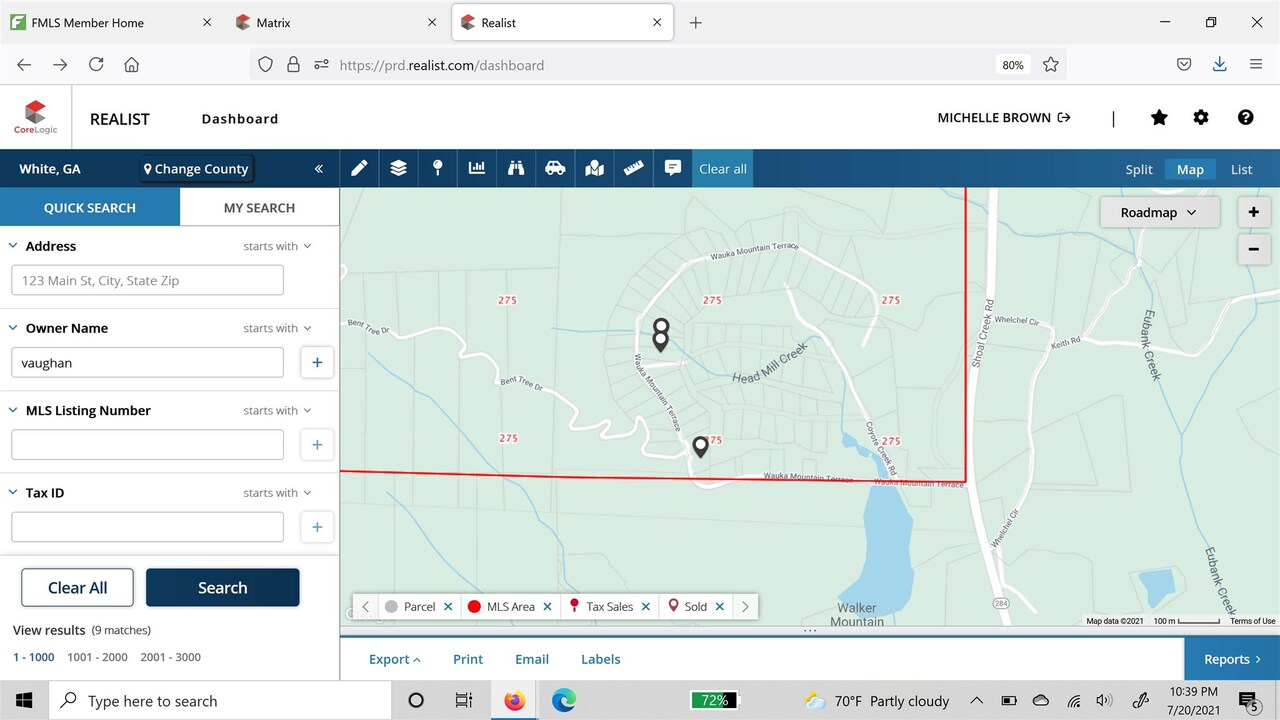1280x720 pixels.
Task: Select the pencil draw tool
Action: click(x=359, y=169)
